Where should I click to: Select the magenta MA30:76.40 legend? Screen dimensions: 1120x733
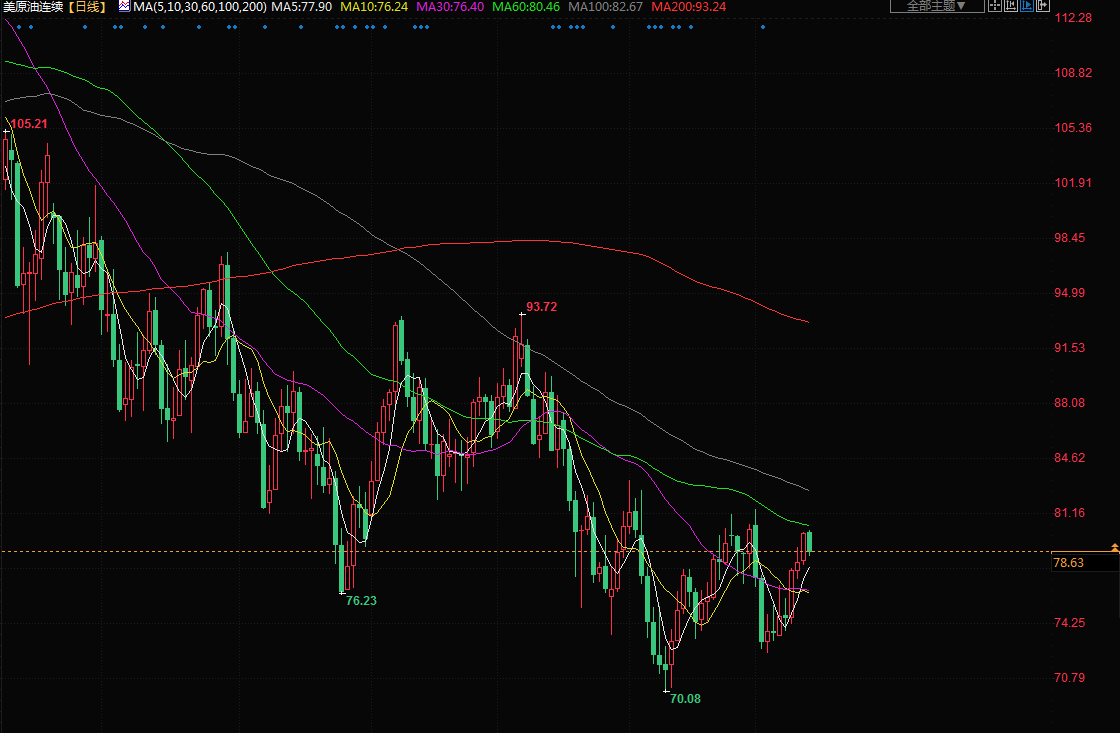(x=450, y=7)
